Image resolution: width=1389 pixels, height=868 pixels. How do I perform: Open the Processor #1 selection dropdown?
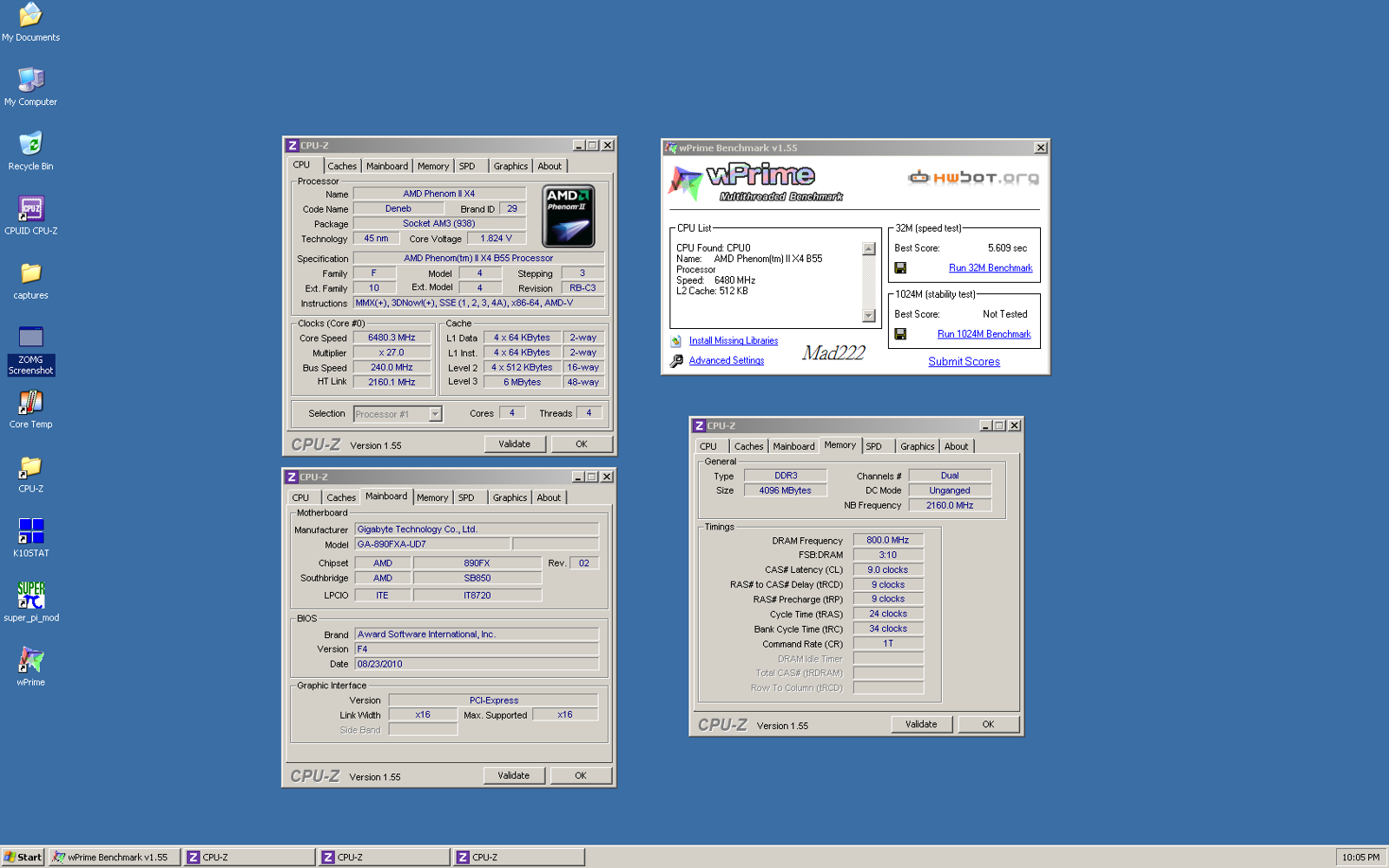pos(435,414)
